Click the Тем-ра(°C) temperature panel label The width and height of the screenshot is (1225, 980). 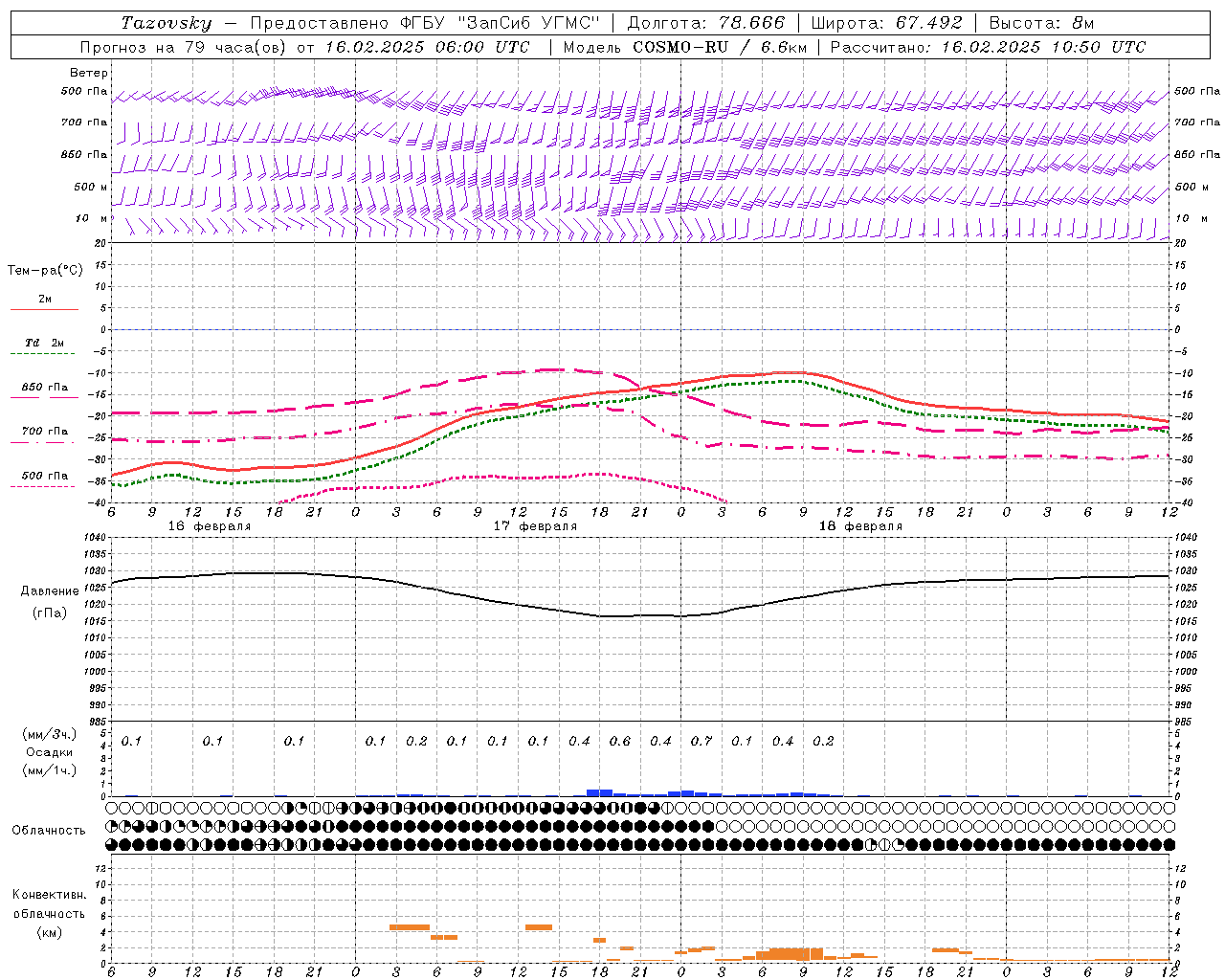45,271
